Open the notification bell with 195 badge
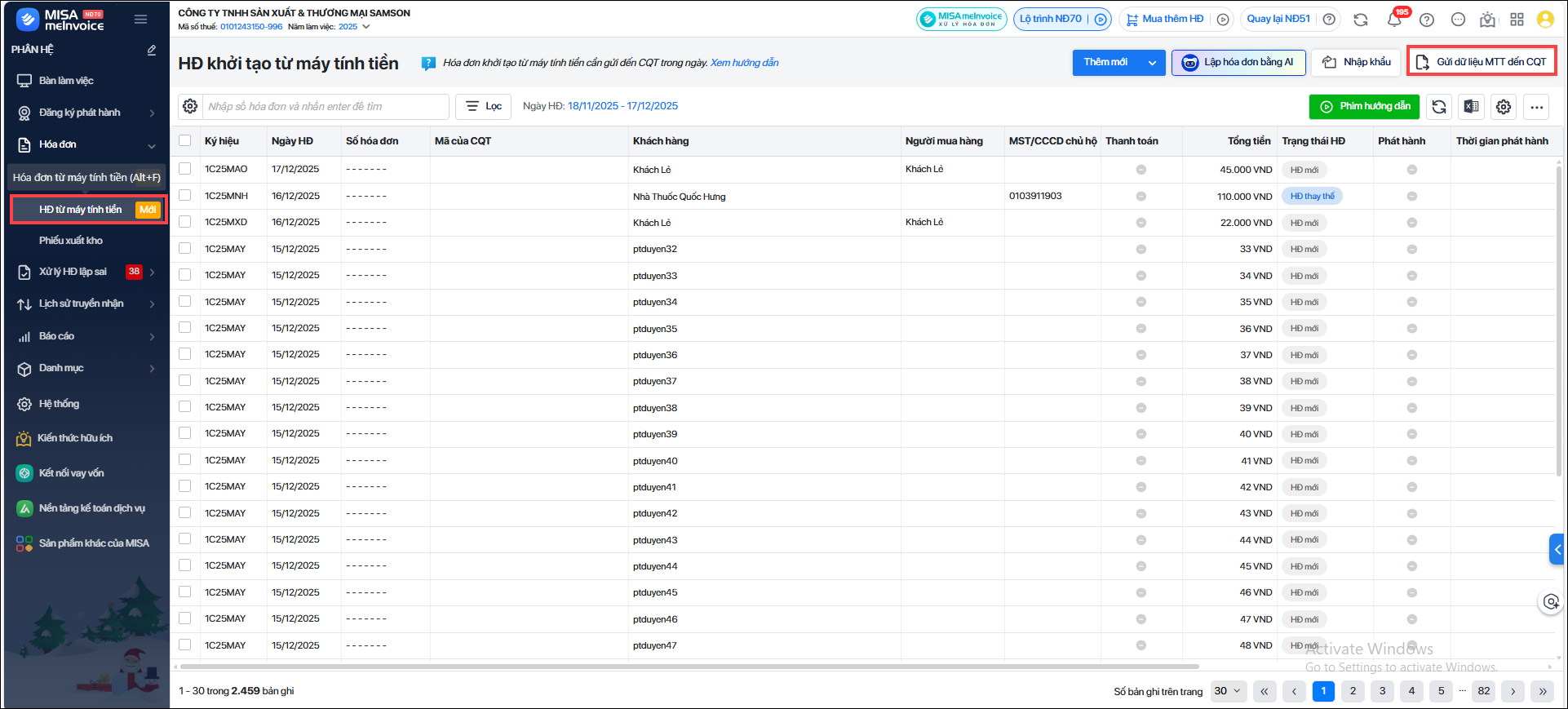Viewport: 1568px width, 709px height. (1395, 20)
